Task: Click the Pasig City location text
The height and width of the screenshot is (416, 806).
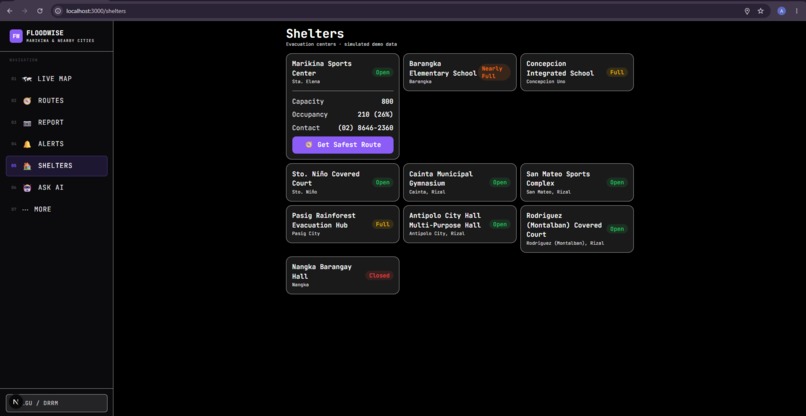Action: click(x=306, y=233)
